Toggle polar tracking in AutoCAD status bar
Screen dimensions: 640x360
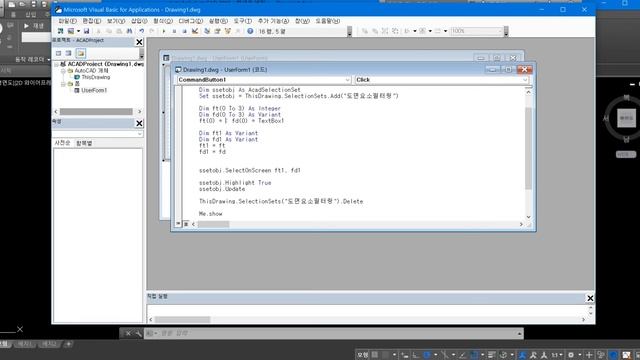[x=427, y=355]
